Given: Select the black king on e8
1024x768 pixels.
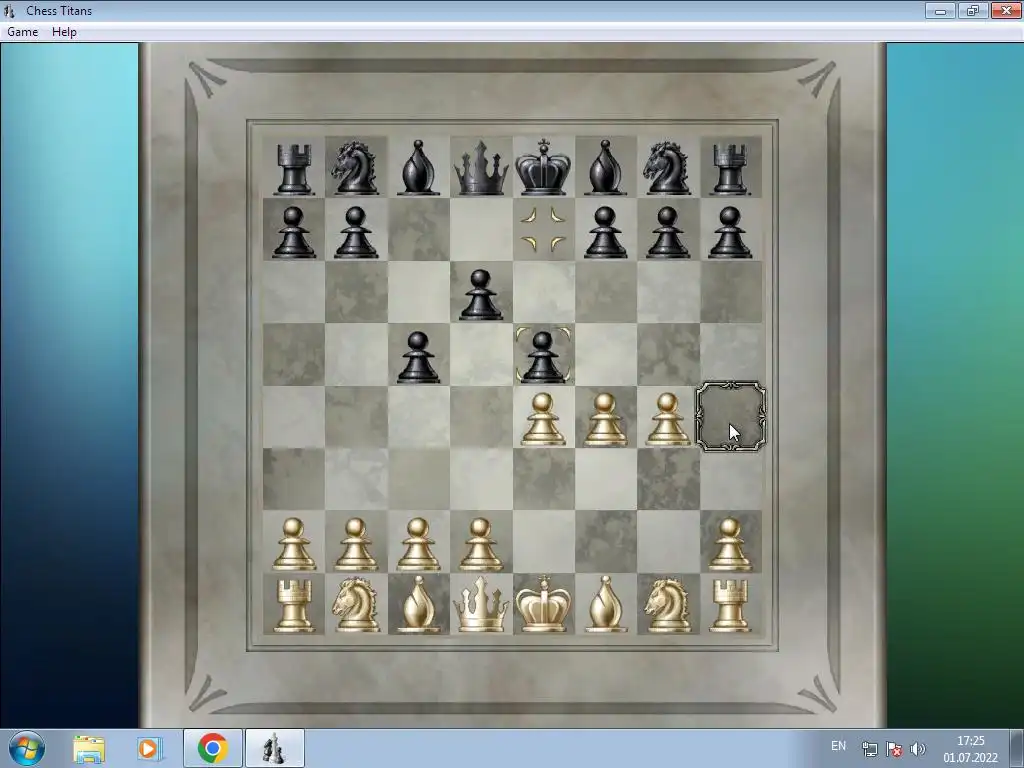Looking at the screenshot, I should [x=543, y=167].
